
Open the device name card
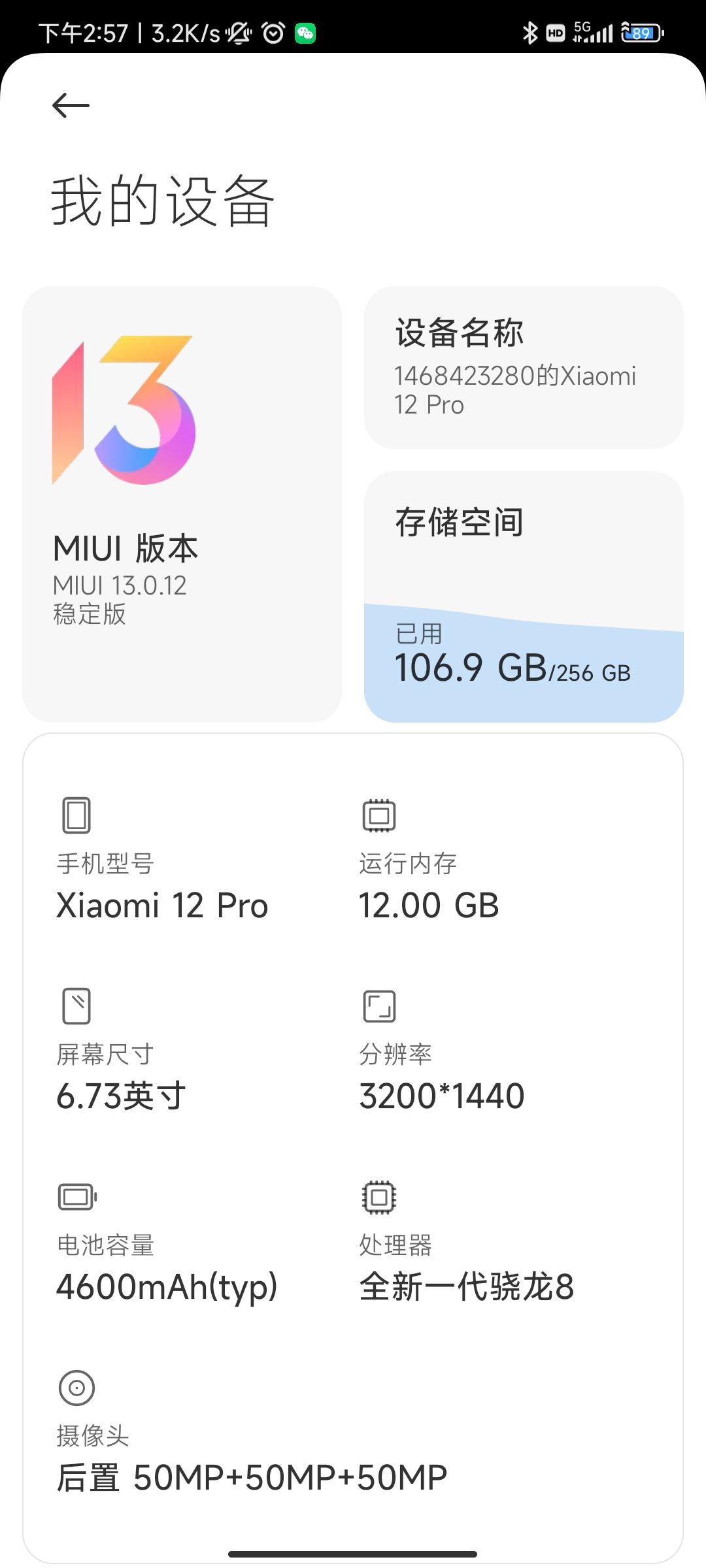(523, 367)
